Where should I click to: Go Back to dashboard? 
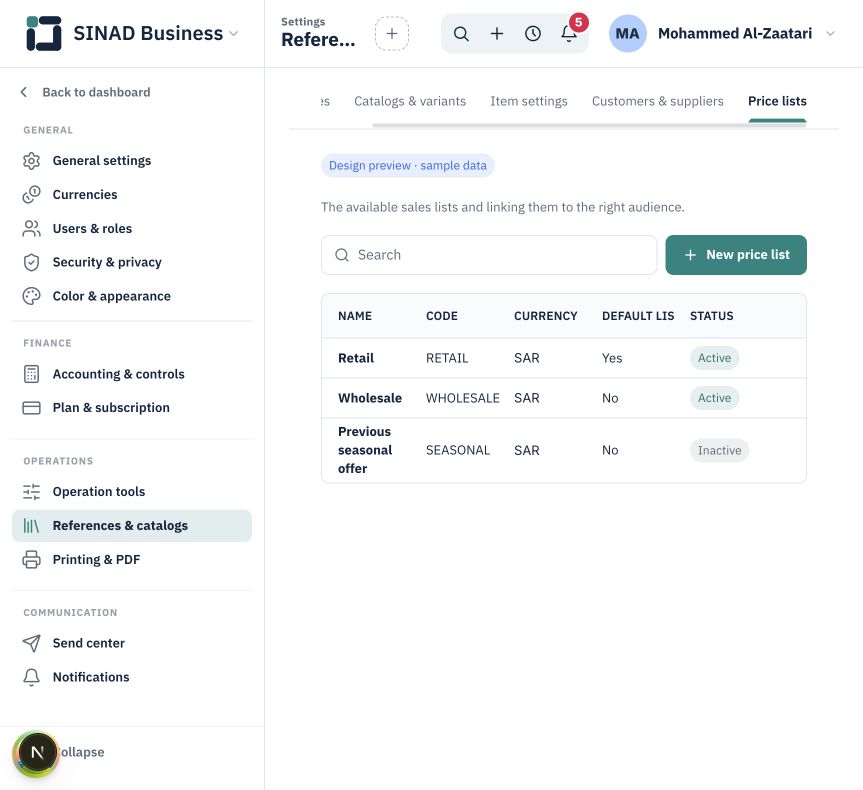85,92
